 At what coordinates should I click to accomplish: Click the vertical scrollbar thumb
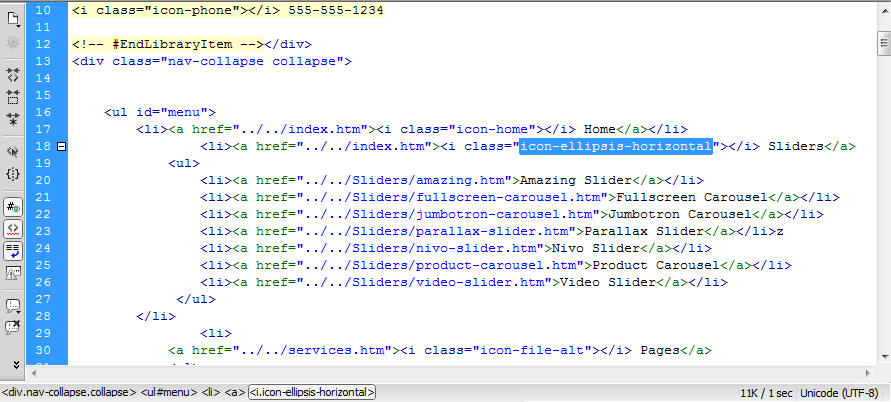tap(884, 43)
